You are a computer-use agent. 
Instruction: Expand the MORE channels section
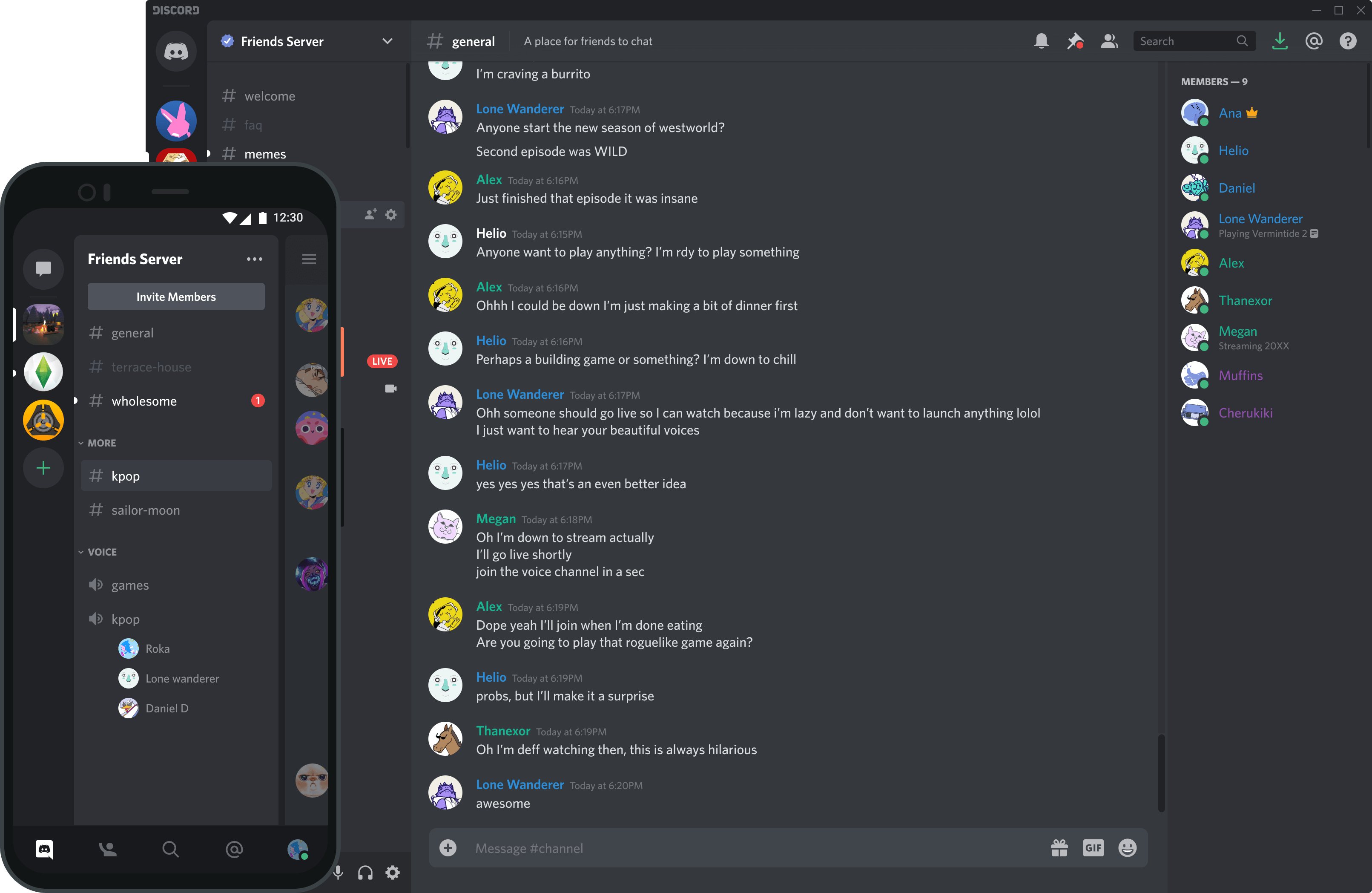click(x=100, y=443)
